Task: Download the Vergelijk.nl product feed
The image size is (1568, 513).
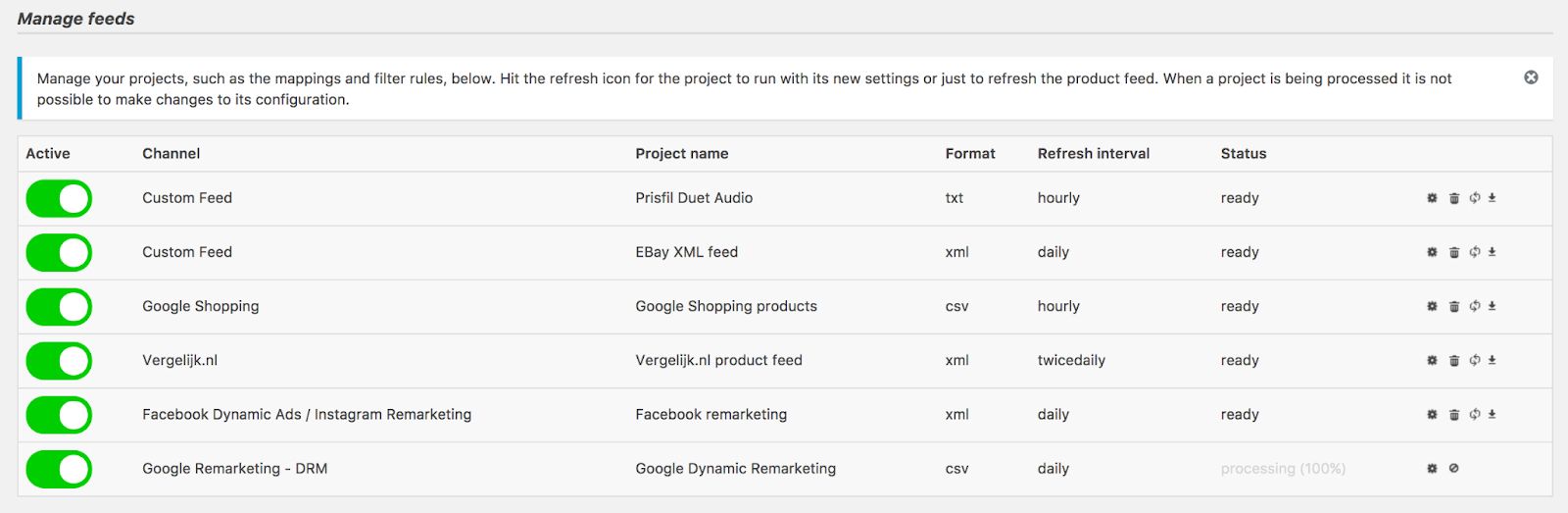Action: tap(1493, 360)
